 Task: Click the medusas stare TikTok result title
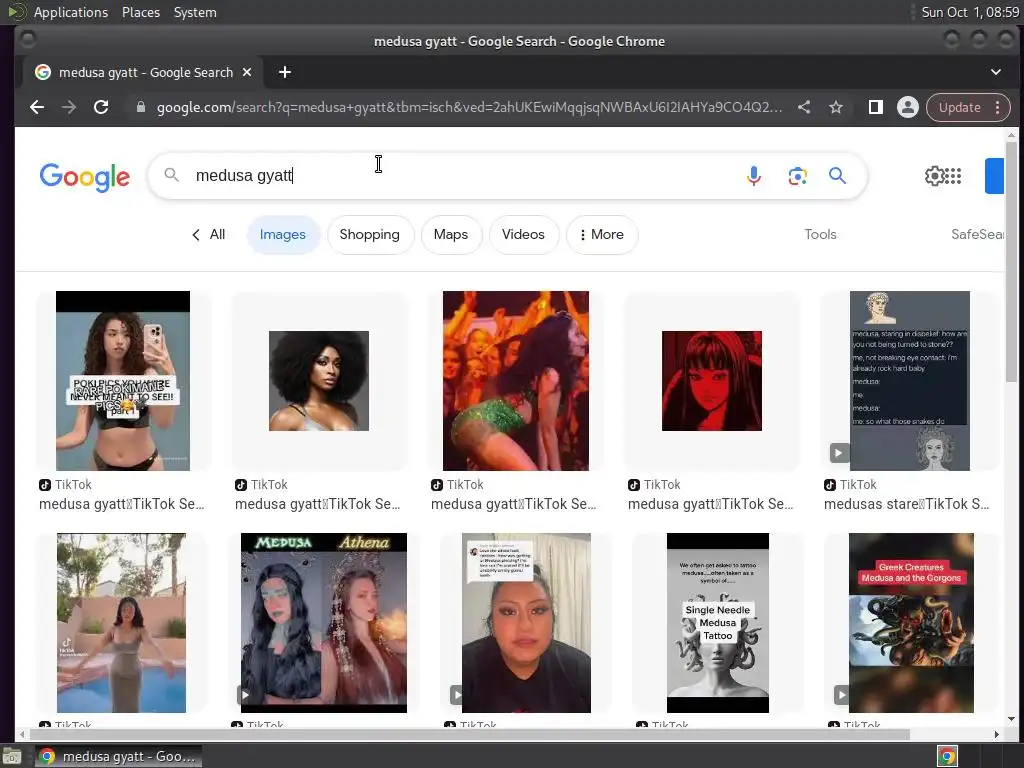(906, 504)
